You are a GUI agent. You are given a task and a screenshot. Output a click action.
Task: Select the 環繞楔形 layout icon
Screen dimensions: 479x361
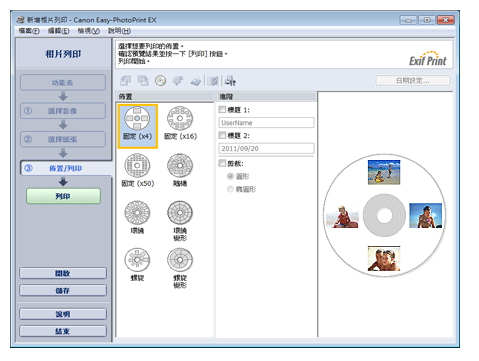coord(180,220)
